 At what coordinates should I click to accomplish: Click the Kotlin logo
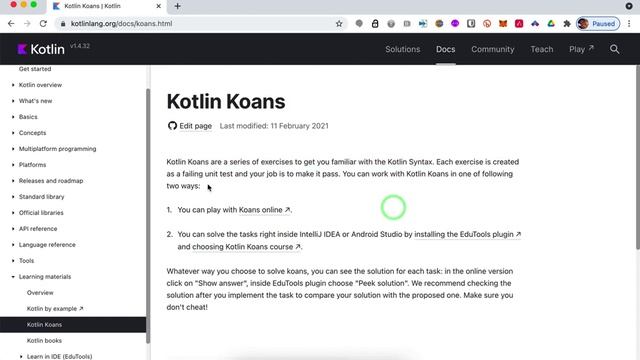[41, 49]
